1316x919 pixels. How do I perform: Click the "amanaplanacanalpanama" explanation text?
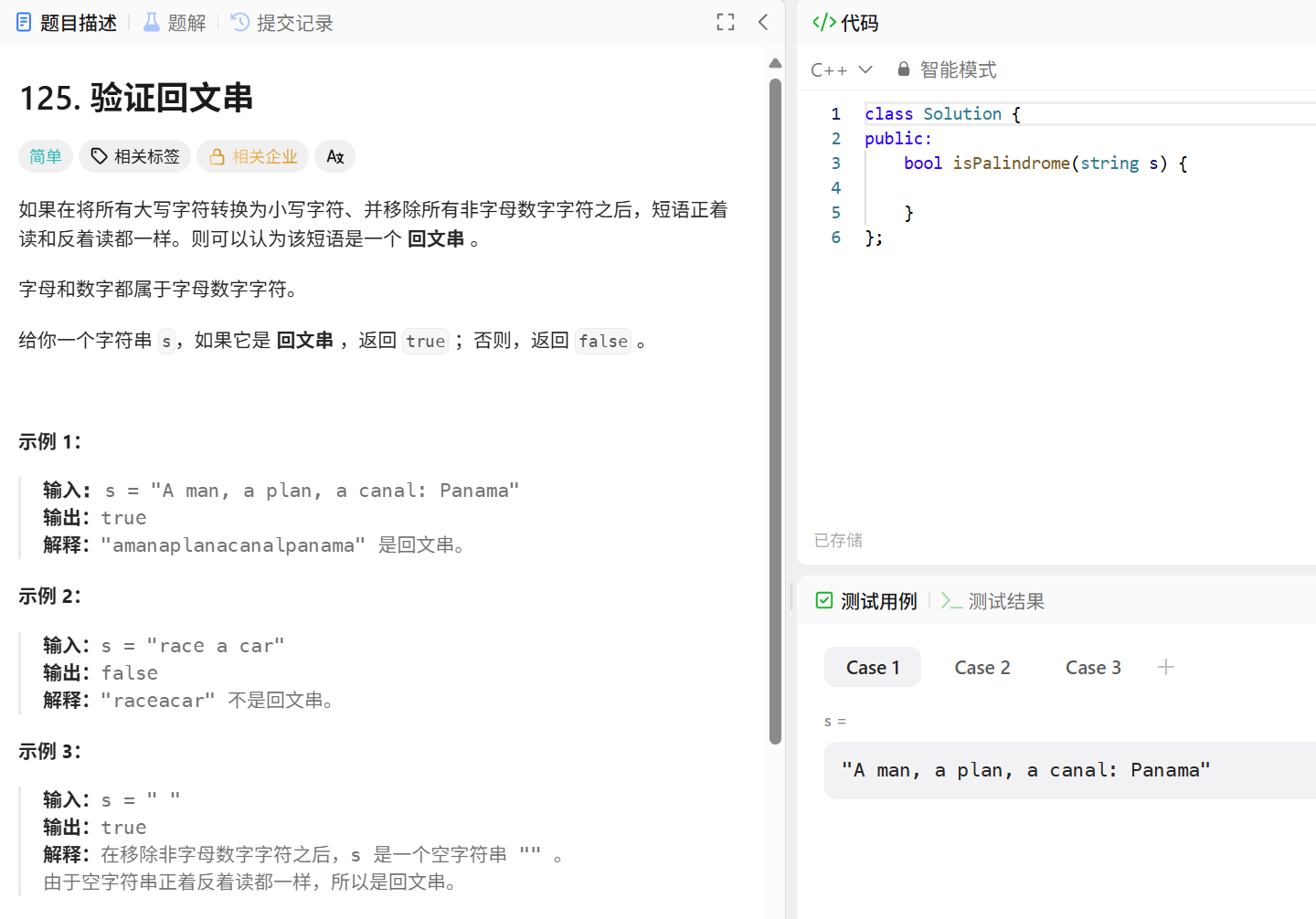pyautogui.click(x=233, y=545)
